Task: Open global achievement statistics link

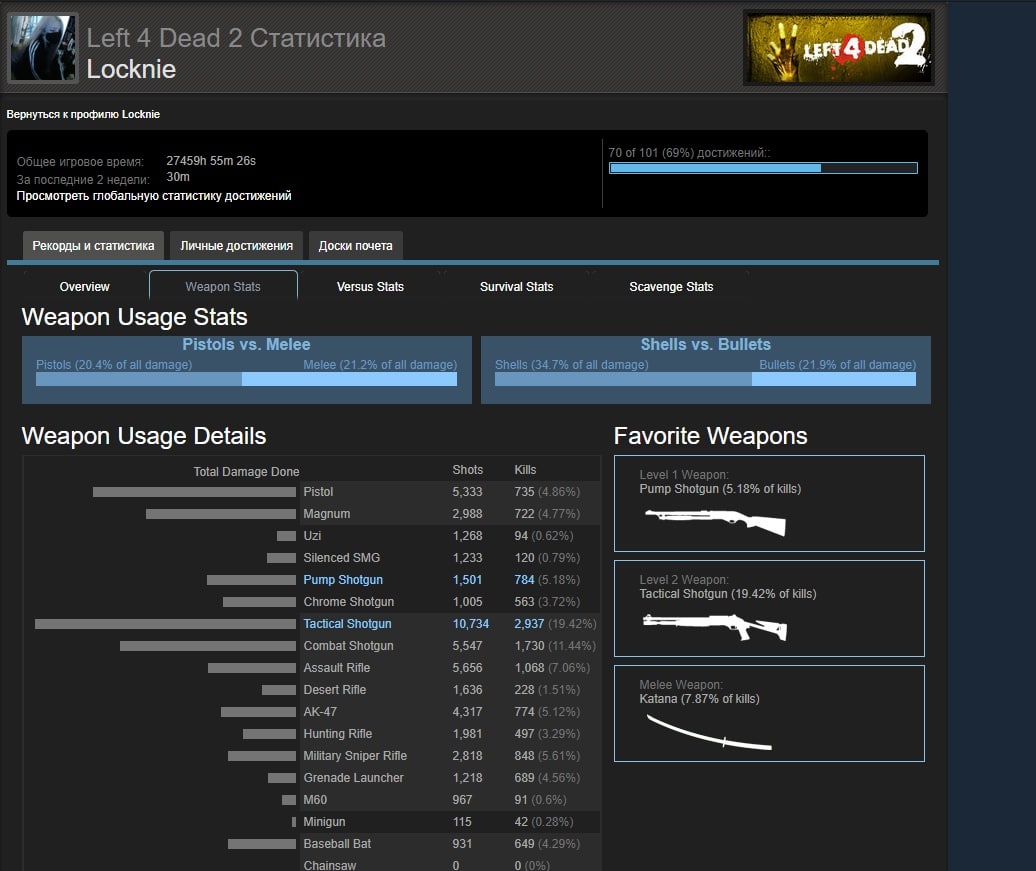Action: coord(154,196)
